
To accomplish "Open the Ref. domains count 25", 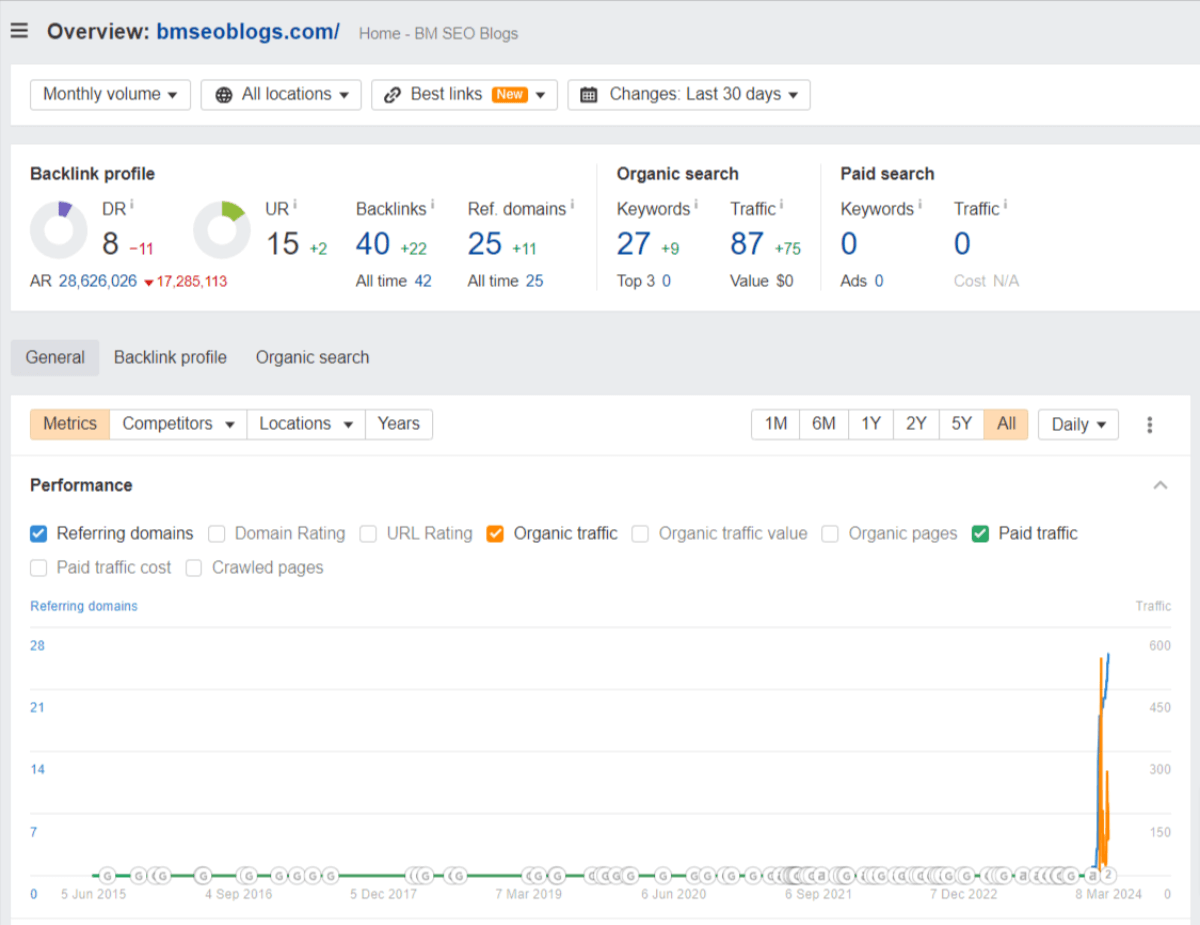I will coord(485,243).
